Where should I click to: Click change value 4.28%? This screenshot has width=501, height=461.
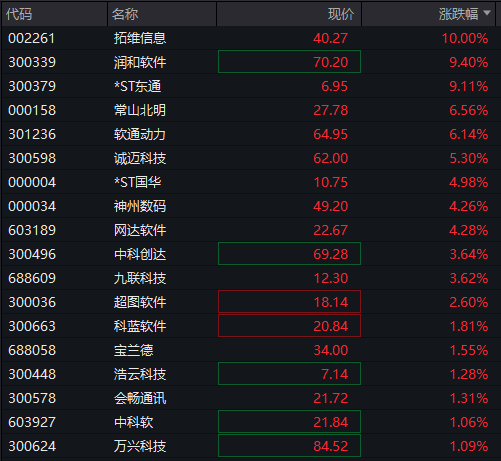click(x=469, y=230)
